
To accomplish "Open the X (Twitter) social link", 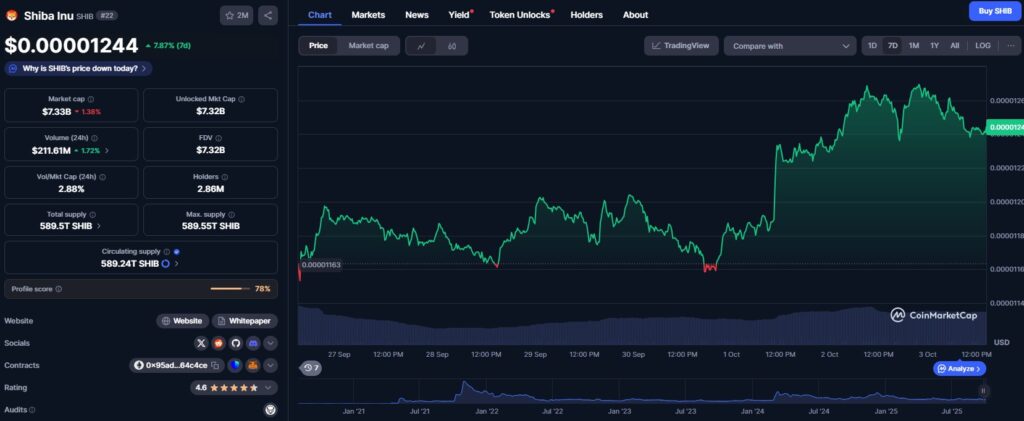I will coord(202,343).
